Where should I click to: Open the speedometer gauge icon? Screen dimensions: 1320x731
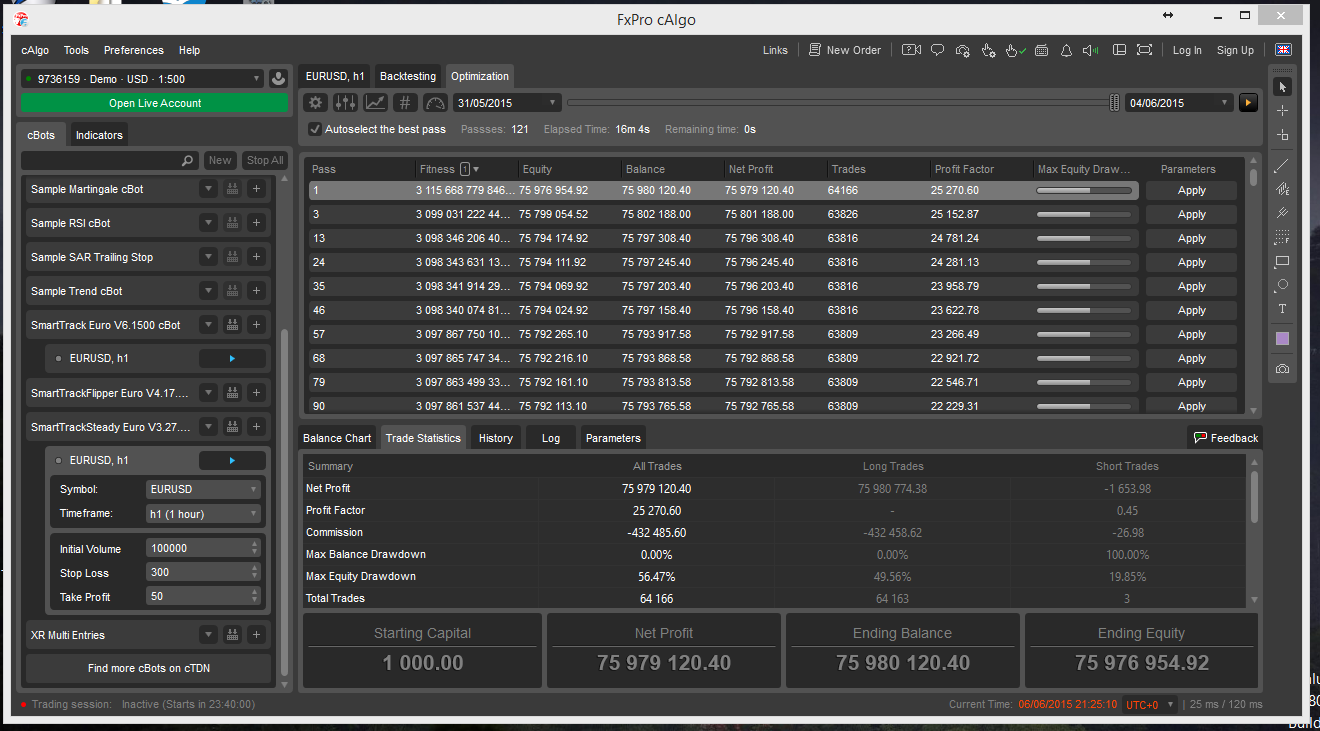point(435,102)
